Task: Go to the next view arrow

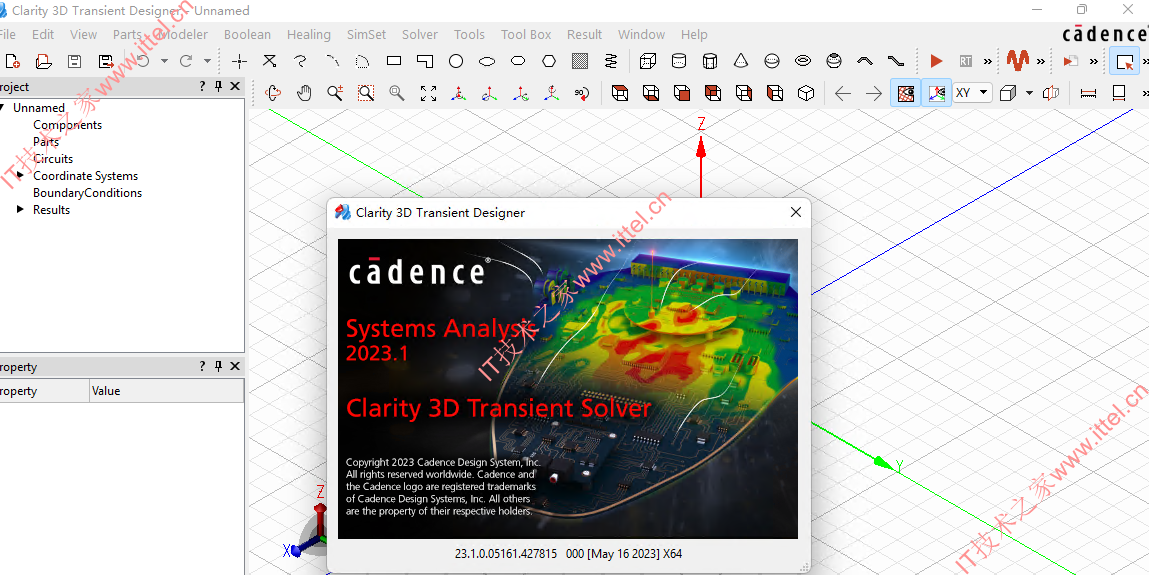Action: 873,93
